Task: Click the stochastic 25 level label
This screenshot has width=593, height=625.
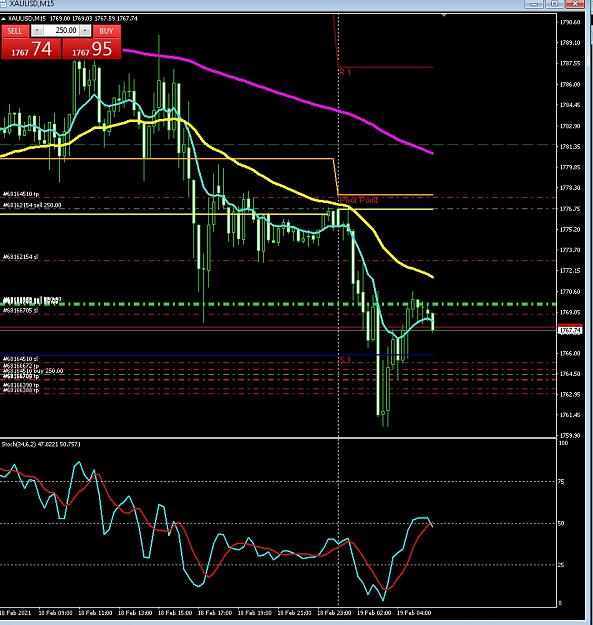Action: (x=561, y=565)
